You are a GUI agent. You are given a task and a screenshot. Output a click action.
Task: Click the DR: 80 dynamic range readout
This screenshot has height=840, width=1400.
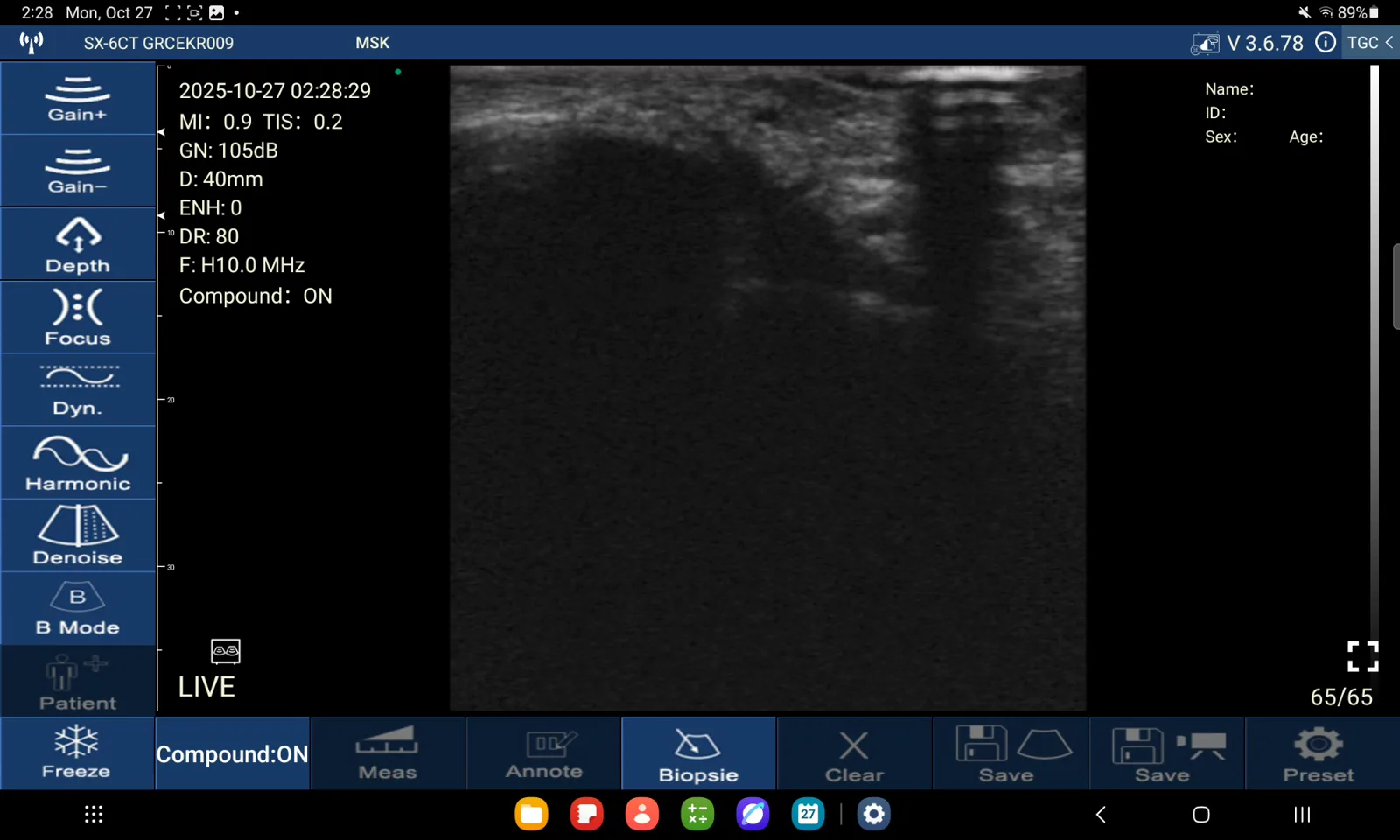coord(209,236)
